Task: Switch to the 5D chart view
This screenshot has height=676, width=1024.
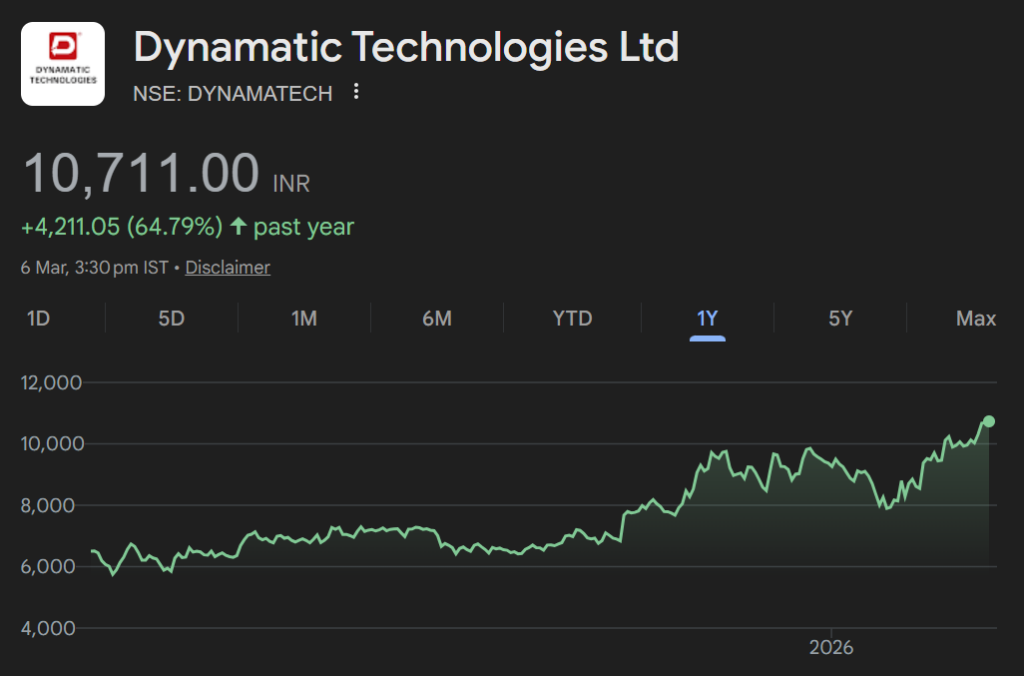Action: (171, 318)
